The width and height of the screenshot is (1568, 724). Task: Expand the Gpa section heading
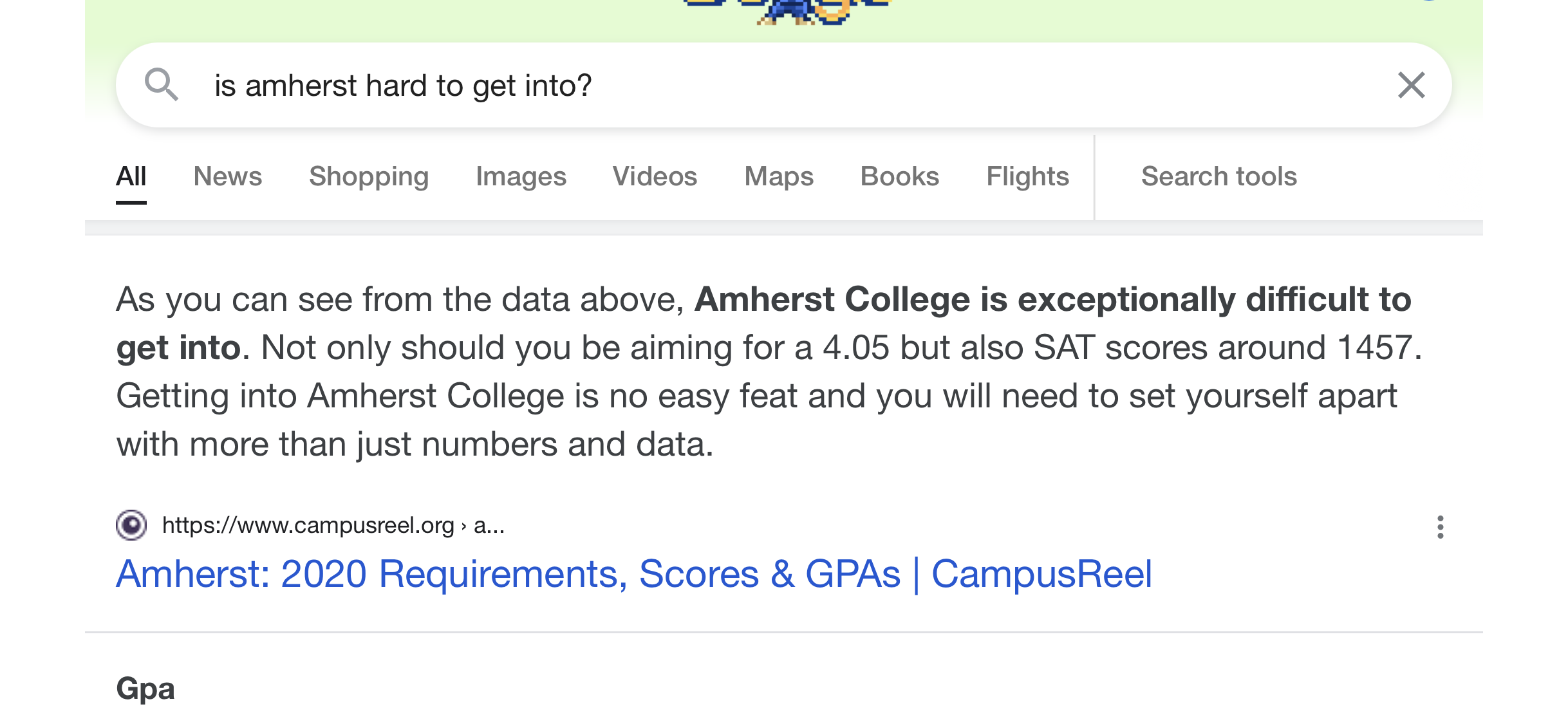pyautogui.click(x=145, y=689)
